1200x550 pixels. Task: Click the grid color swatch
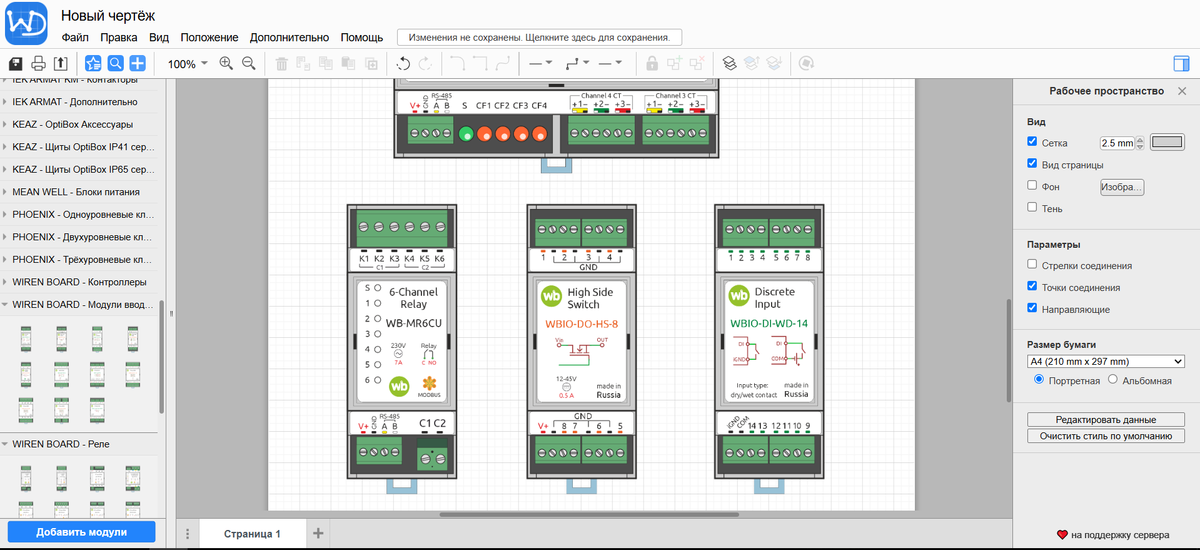pos(1166,142)
